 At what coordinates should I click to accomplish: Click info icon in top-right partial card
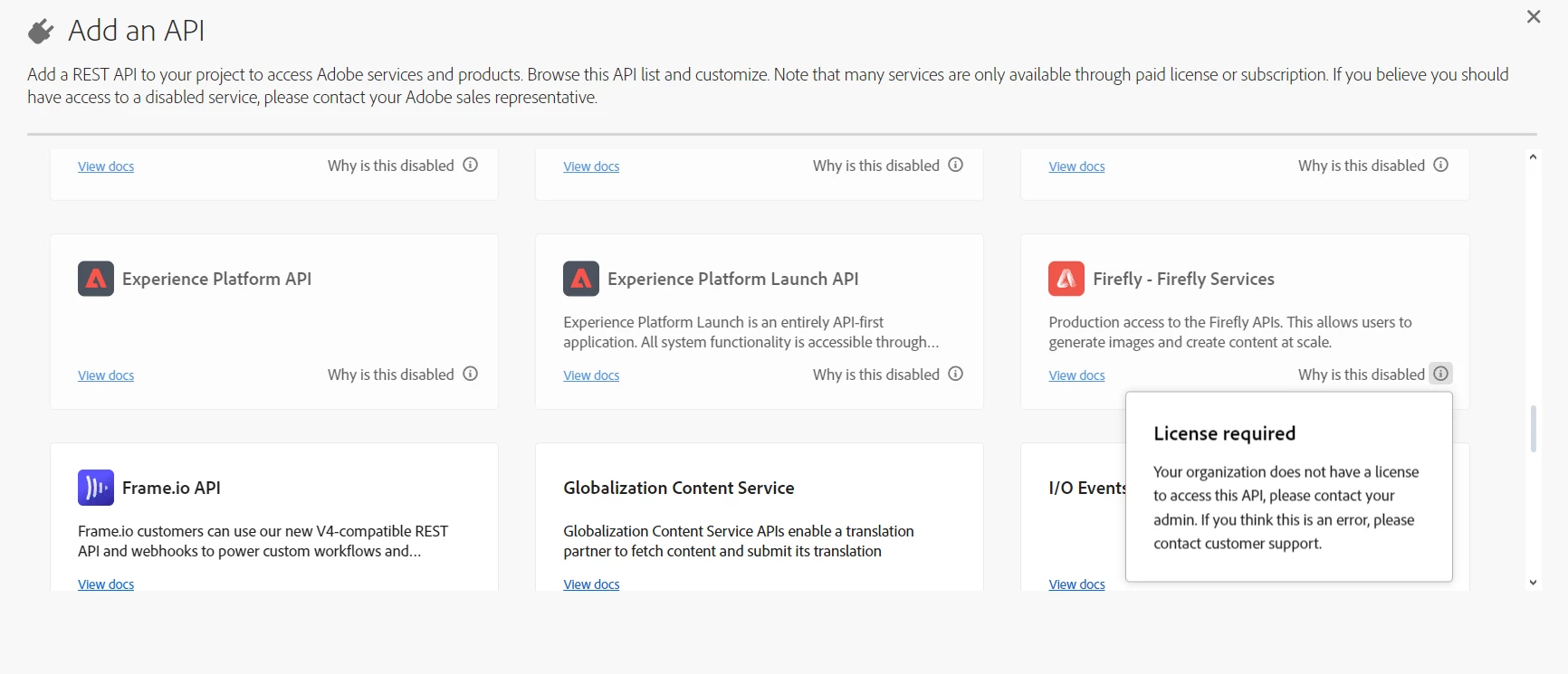click(x=1441, y=165)
